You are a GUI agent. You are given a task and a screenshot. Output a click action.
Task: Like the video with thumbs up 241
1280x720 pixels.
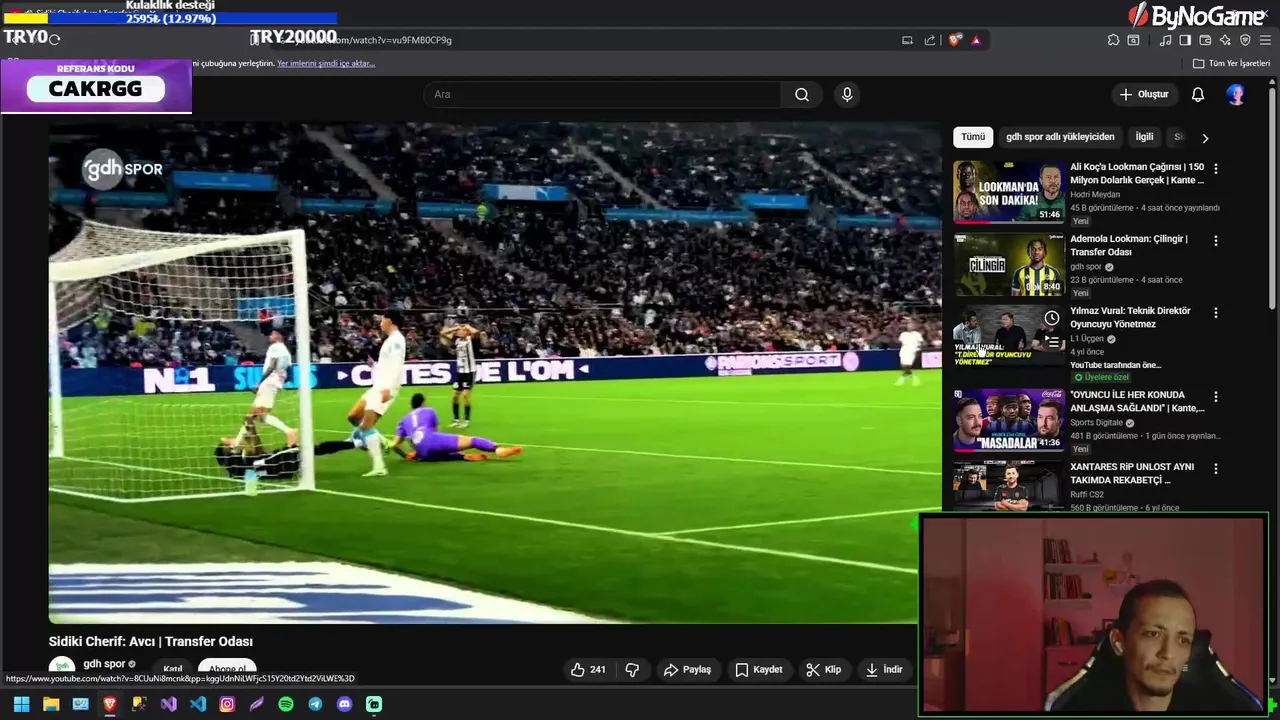point(588,670)
